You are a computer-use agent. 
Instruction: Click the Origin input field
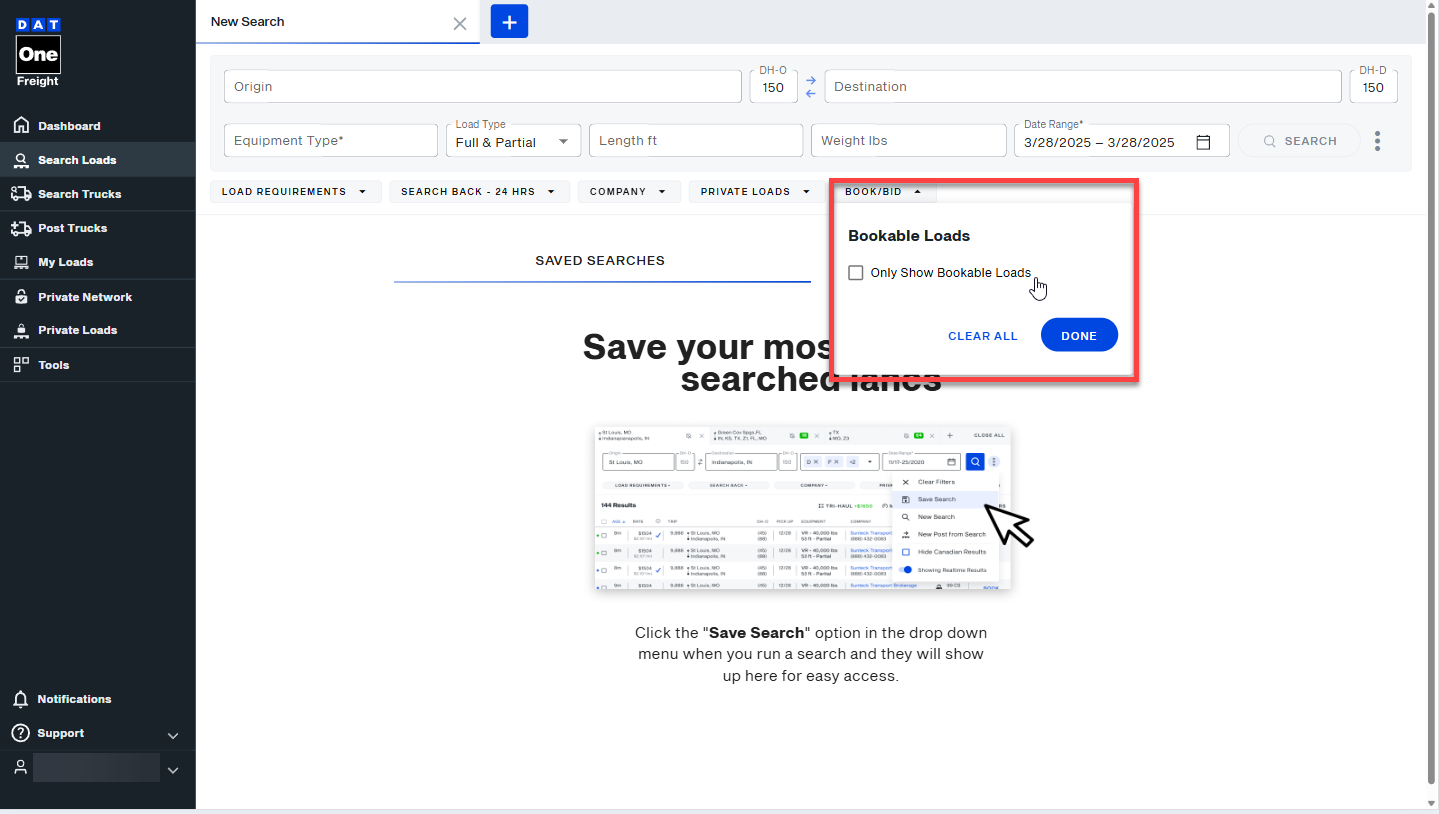(483, 87)
